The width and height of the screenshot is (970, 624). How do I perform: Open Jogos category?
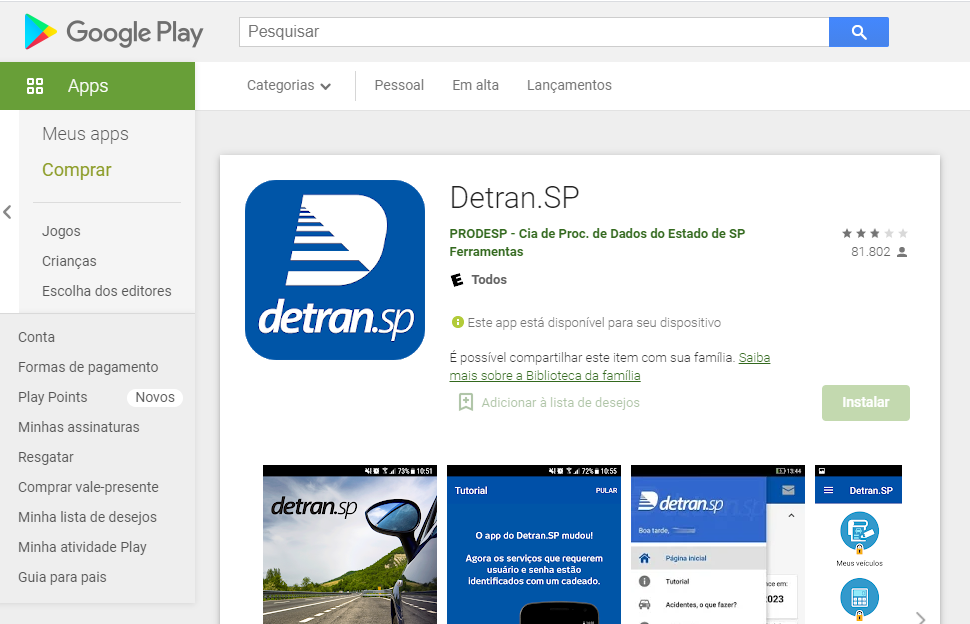click(61, 231)
